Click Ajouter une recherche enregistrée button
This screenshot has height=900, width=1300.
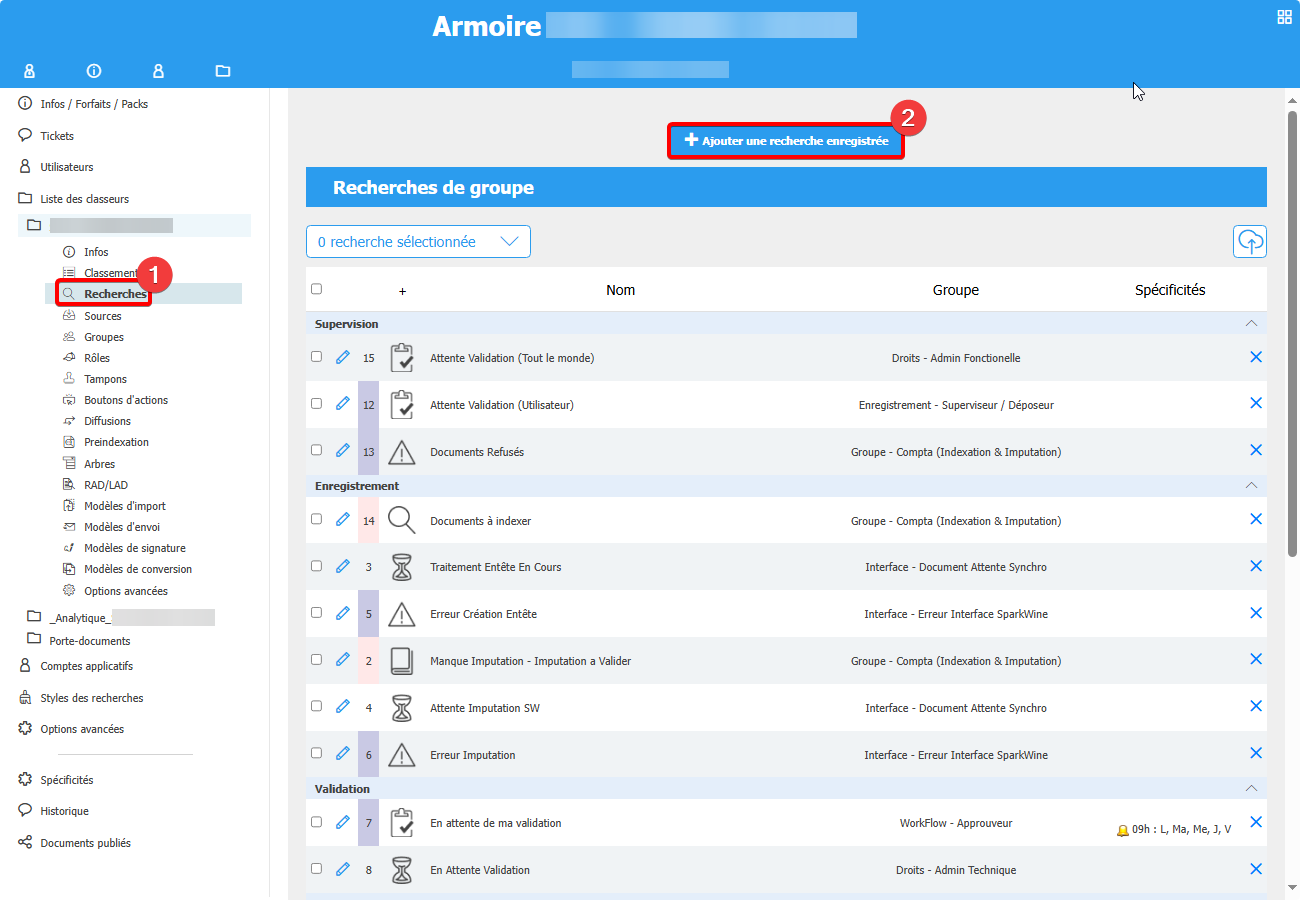(786, 142)
